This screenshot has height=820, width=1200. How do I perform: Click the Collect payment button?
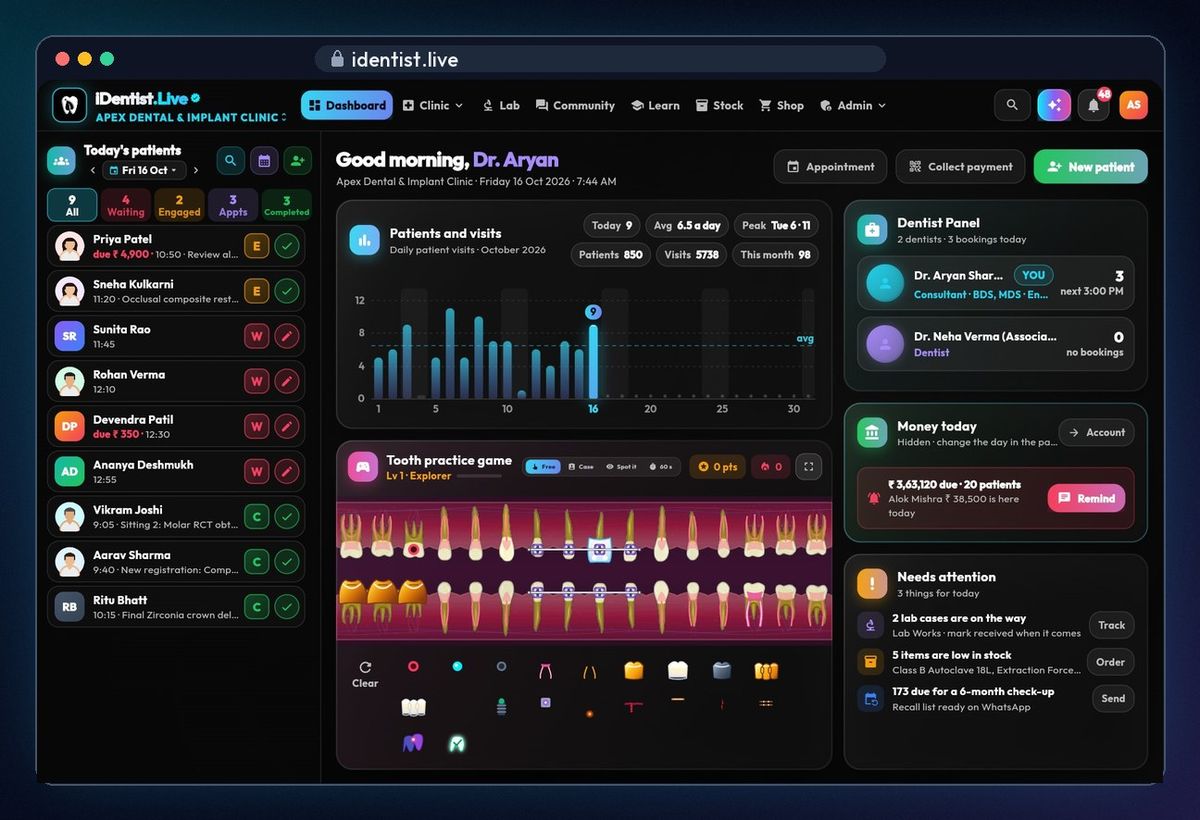(961, 167)
